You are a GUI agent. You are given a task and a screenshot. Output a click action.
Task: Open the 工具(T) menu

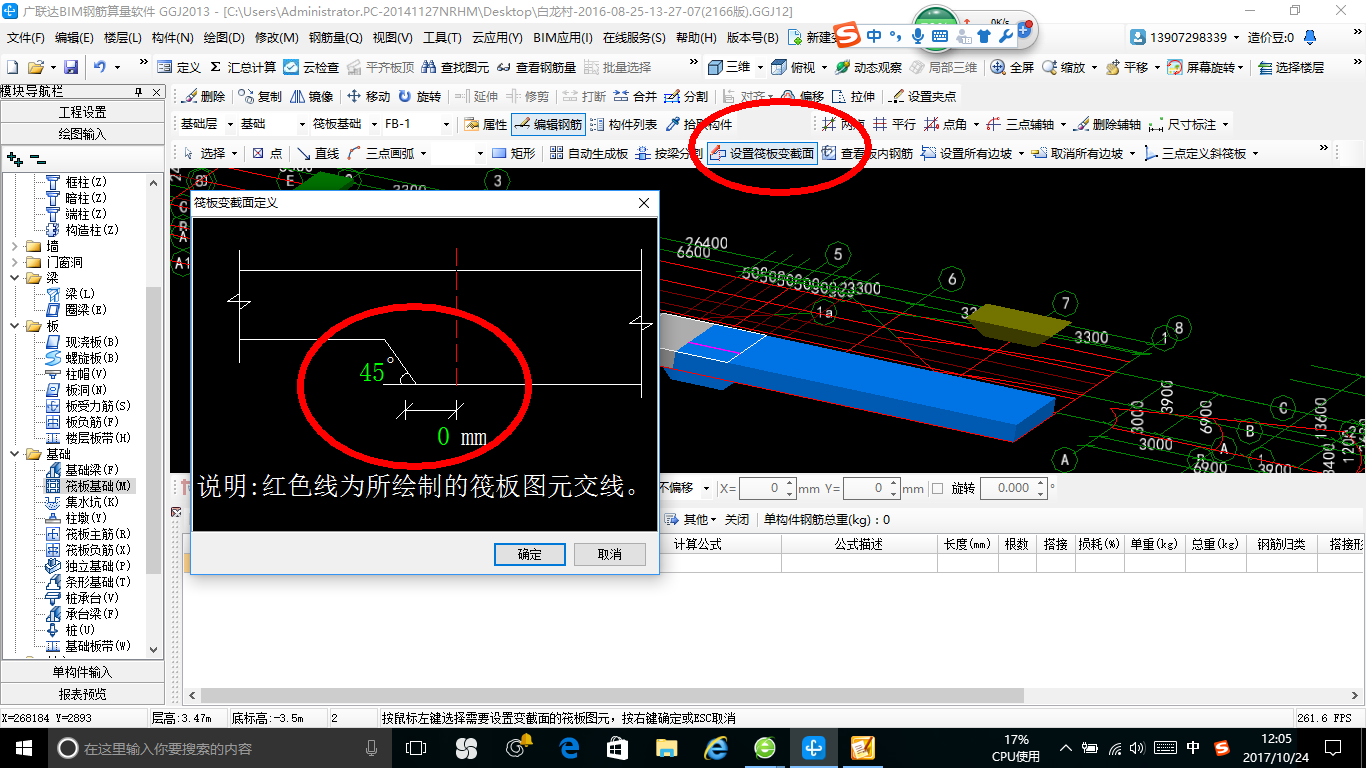(442, 38)
